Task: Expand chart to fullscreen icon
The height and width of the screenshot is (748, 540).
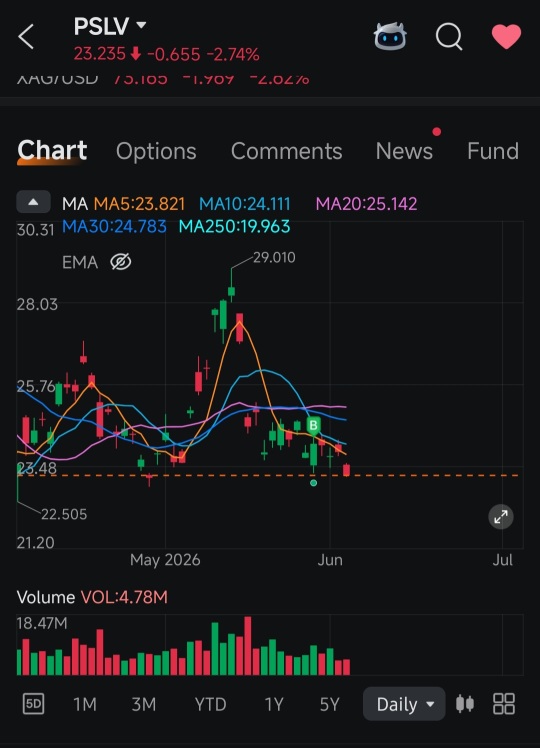Action: pos(501,517)
